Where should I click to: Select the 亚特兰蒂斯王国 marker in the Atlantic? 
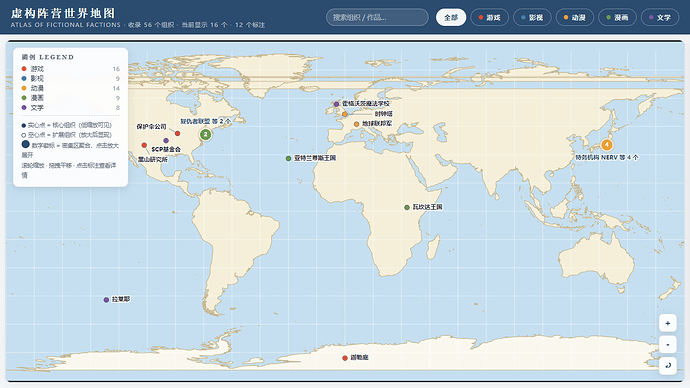(x=288, y=158)
